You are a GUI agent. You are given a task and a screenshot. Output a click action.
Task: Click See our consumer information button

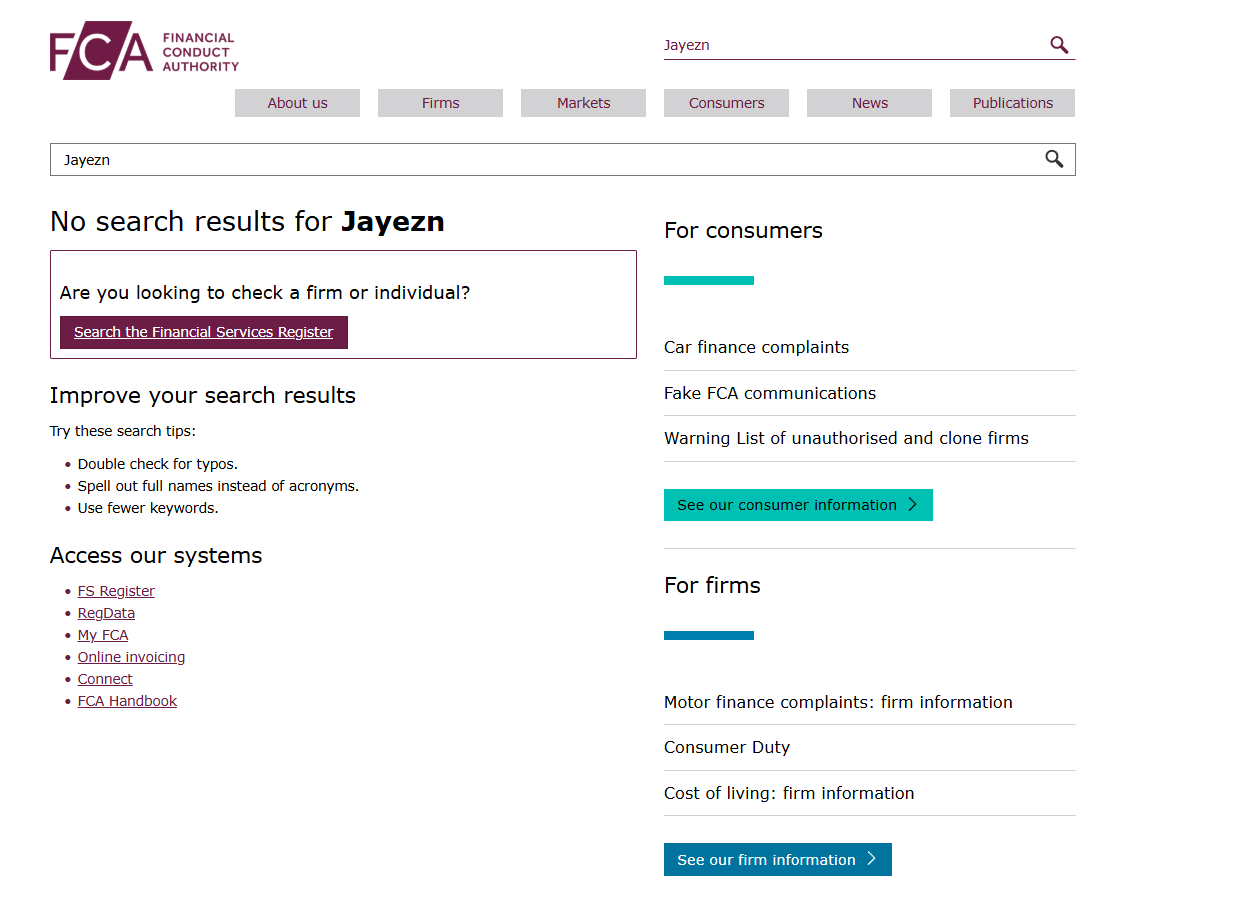(797, 505)
